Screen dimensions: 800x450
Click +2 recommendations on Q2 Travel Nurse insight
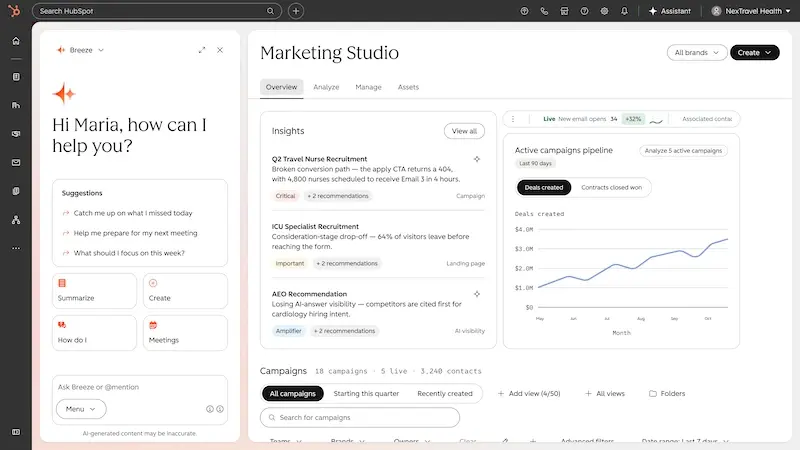pyautogui.click(x=338, y=196)
